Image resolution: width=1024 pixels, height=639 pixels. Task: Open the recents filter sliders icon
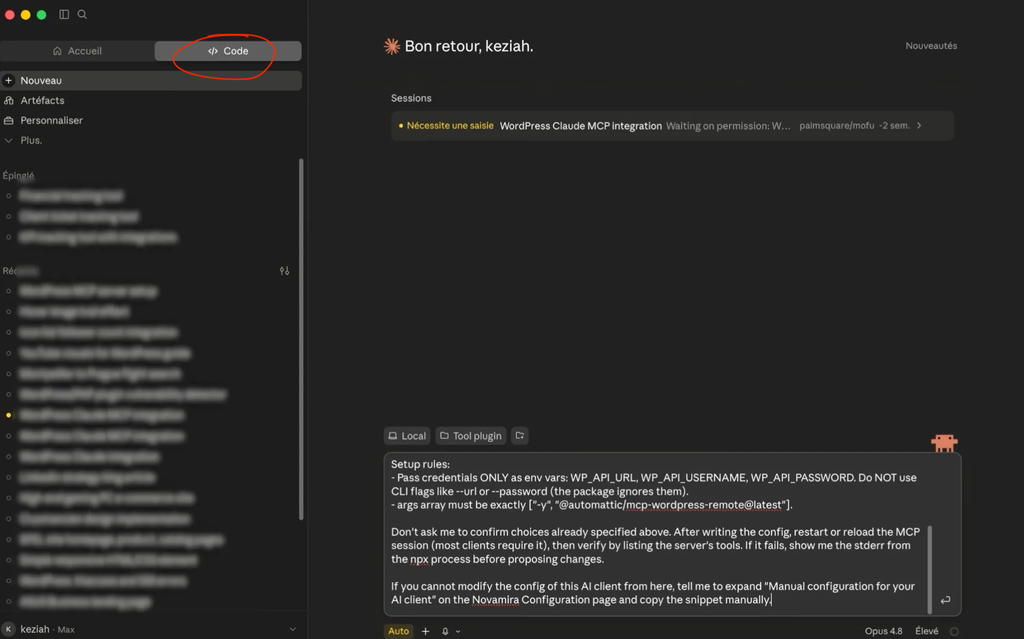point(284,270)
